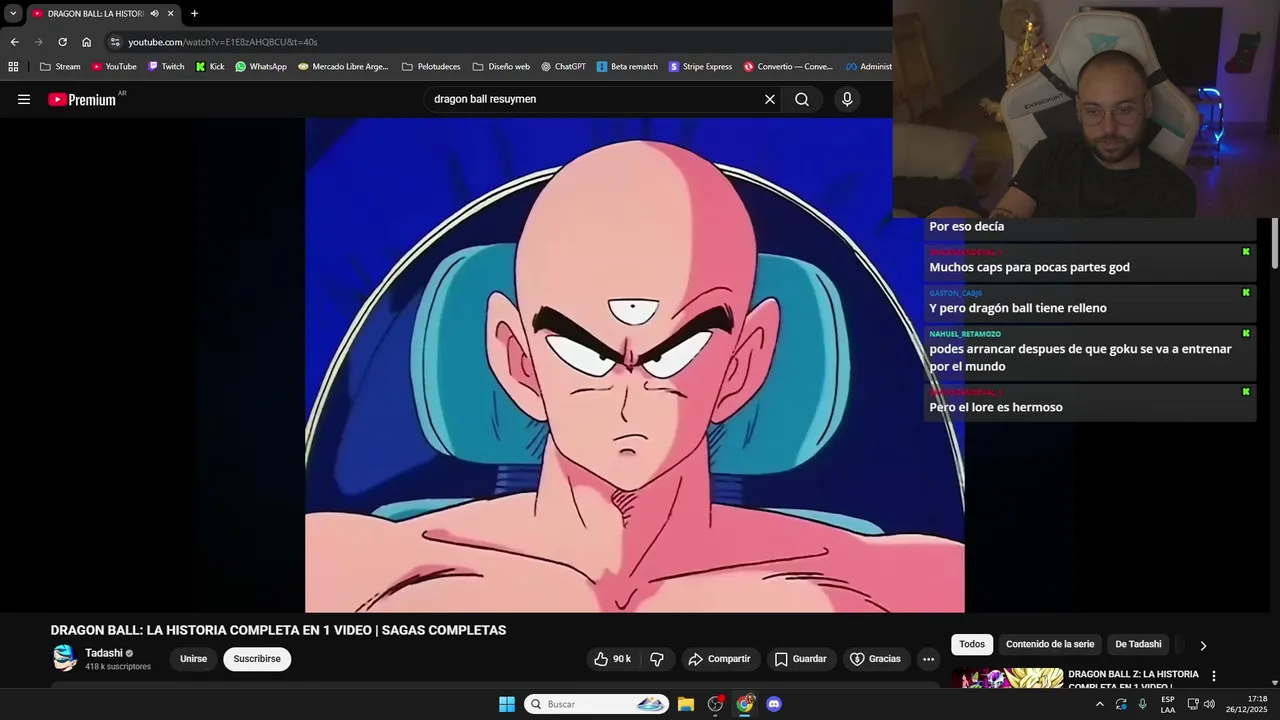Expand the tab search dropdown
Image resolution: width=1280 pixels, height=720 pixels.
coord(13,13)
